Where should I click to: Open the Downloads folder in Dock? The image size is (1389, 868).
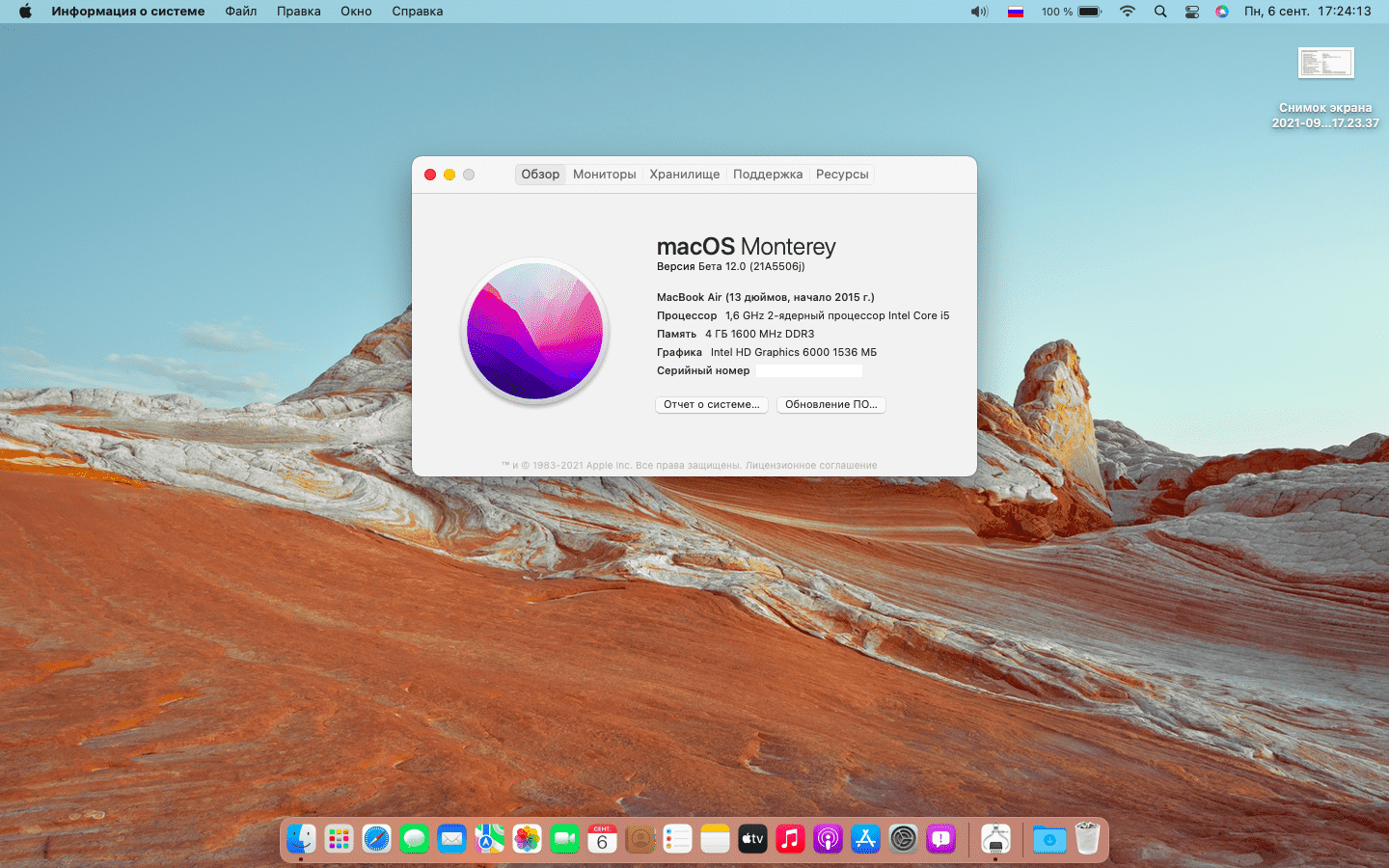1049,839
